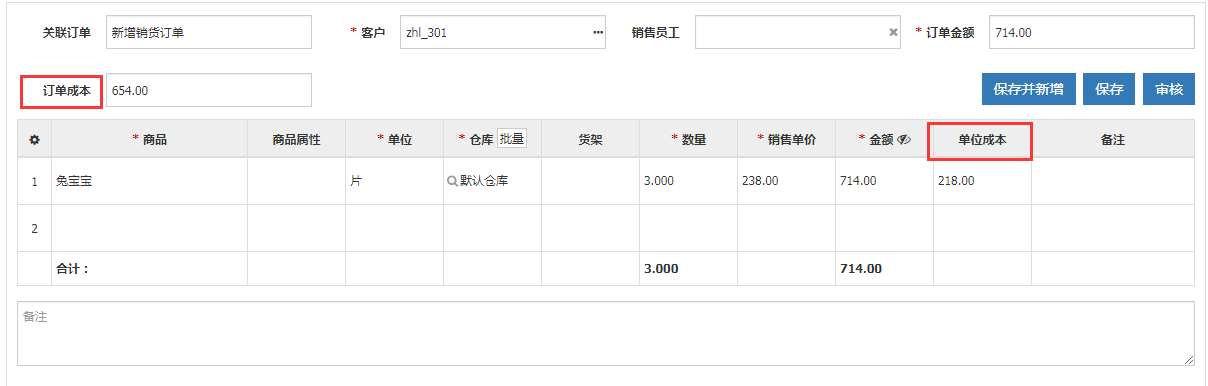The height and width of the screenshot is (386, 1208).
Task: Select the 销售单价 cell showing 238.00
Action: (x=787, y=181)
